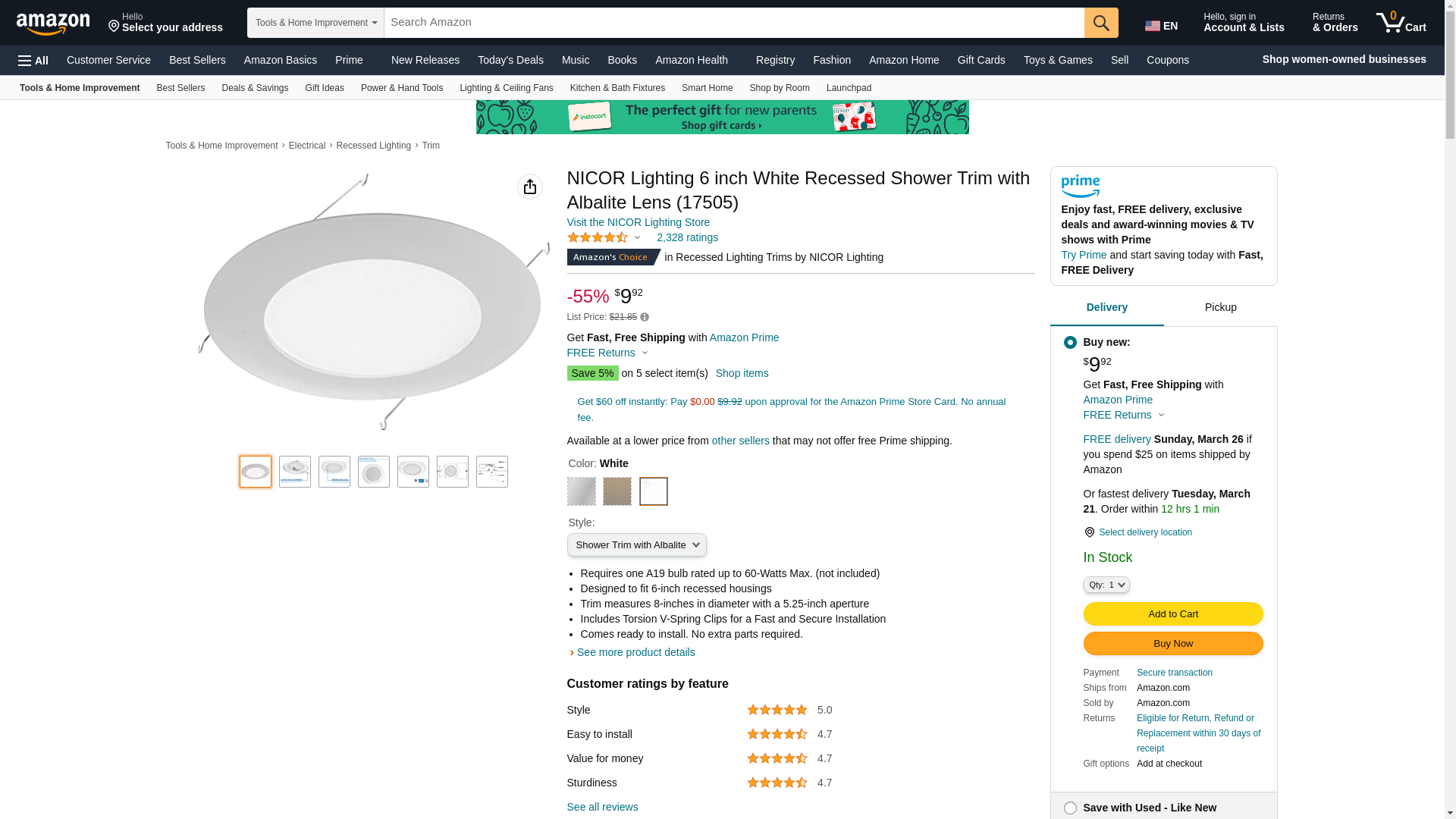Click the share icon on product image
Screen dimensions: 1456x819
[x=530, y=187]
